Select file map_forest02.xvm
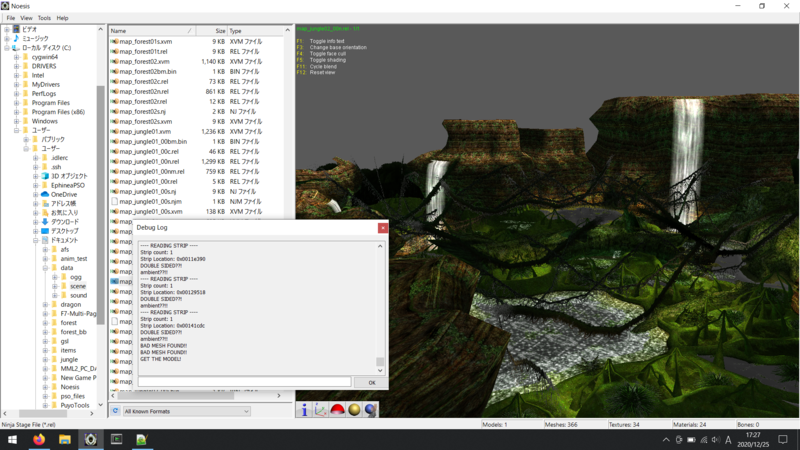800x450 pixels. [x=144, y=61]
